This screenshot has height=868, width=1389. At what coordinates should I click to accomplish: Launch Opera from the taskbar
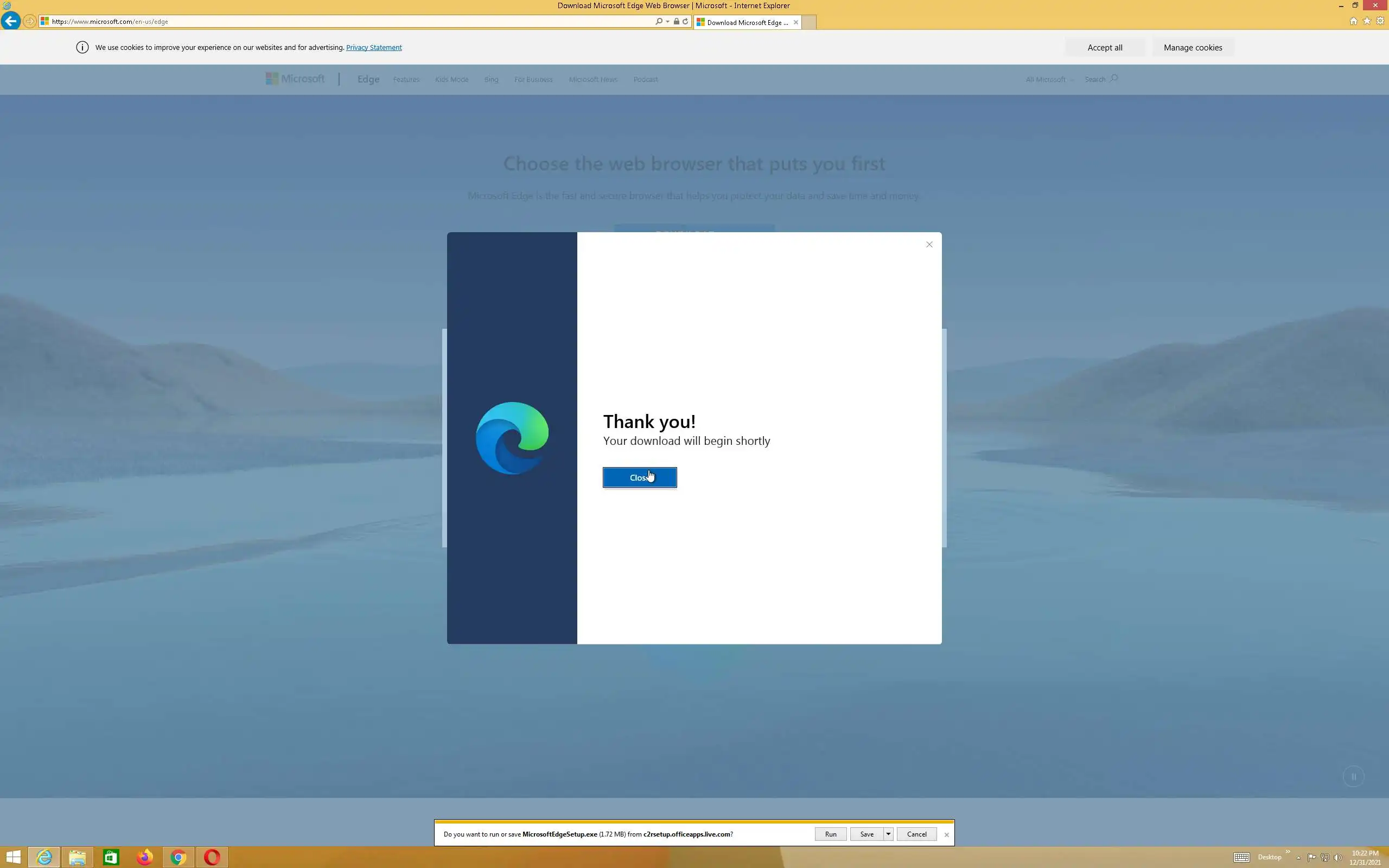(212, 857)
